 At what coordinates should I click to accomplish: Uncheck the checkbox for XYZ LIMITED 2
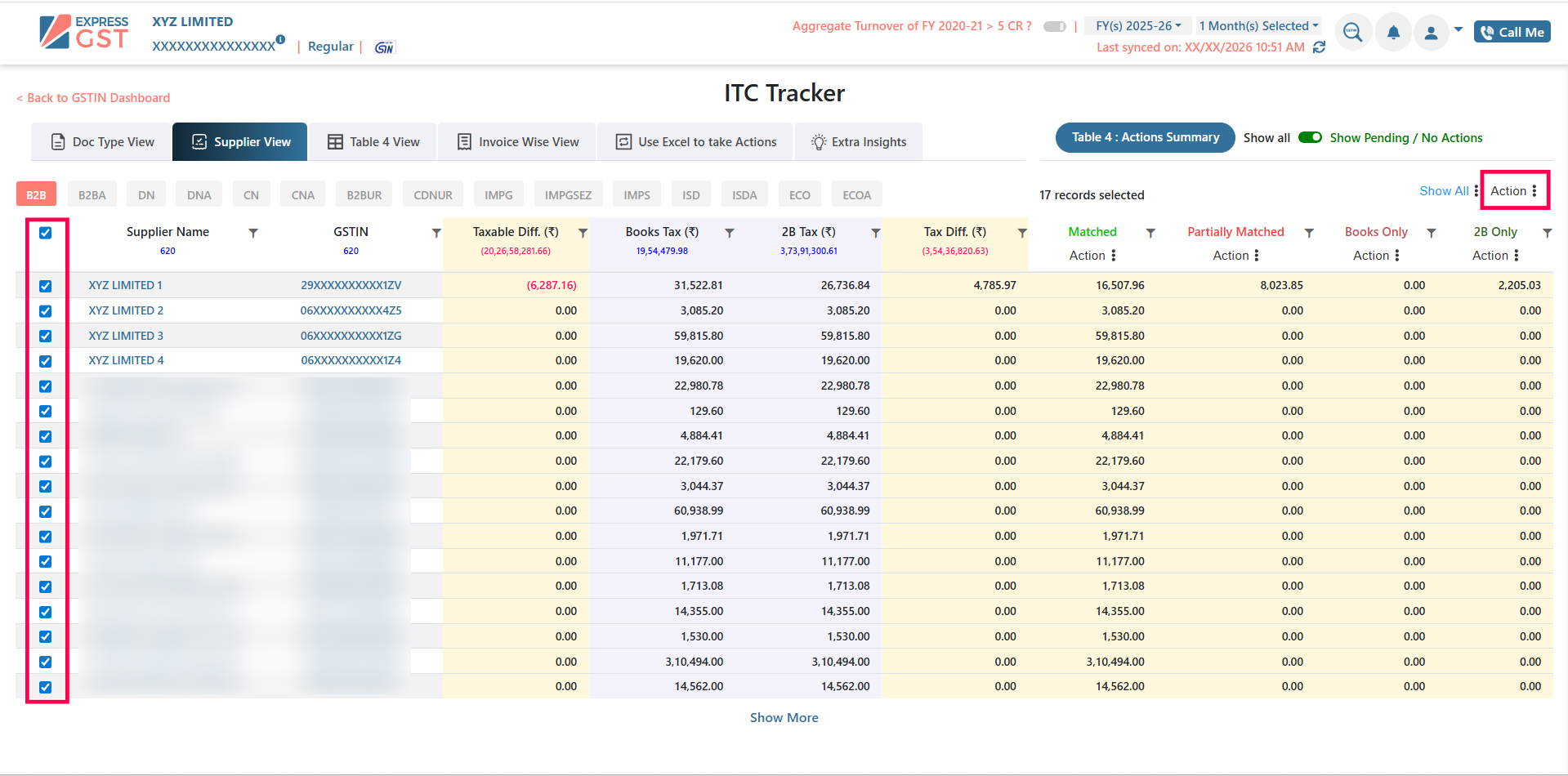46,311
